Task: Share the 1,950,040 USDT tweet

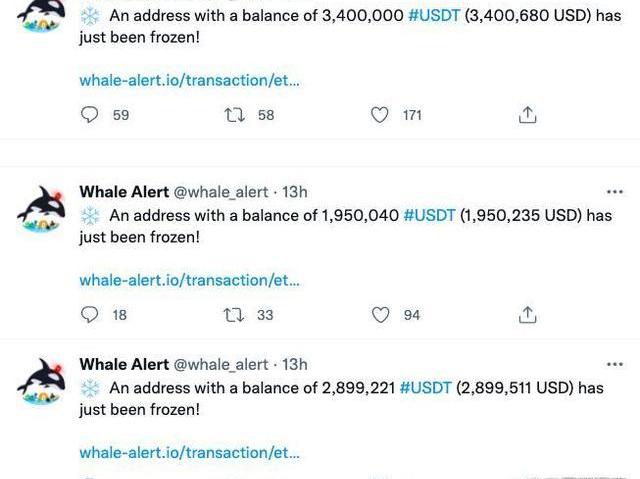Action: click(x=528, y=315)
